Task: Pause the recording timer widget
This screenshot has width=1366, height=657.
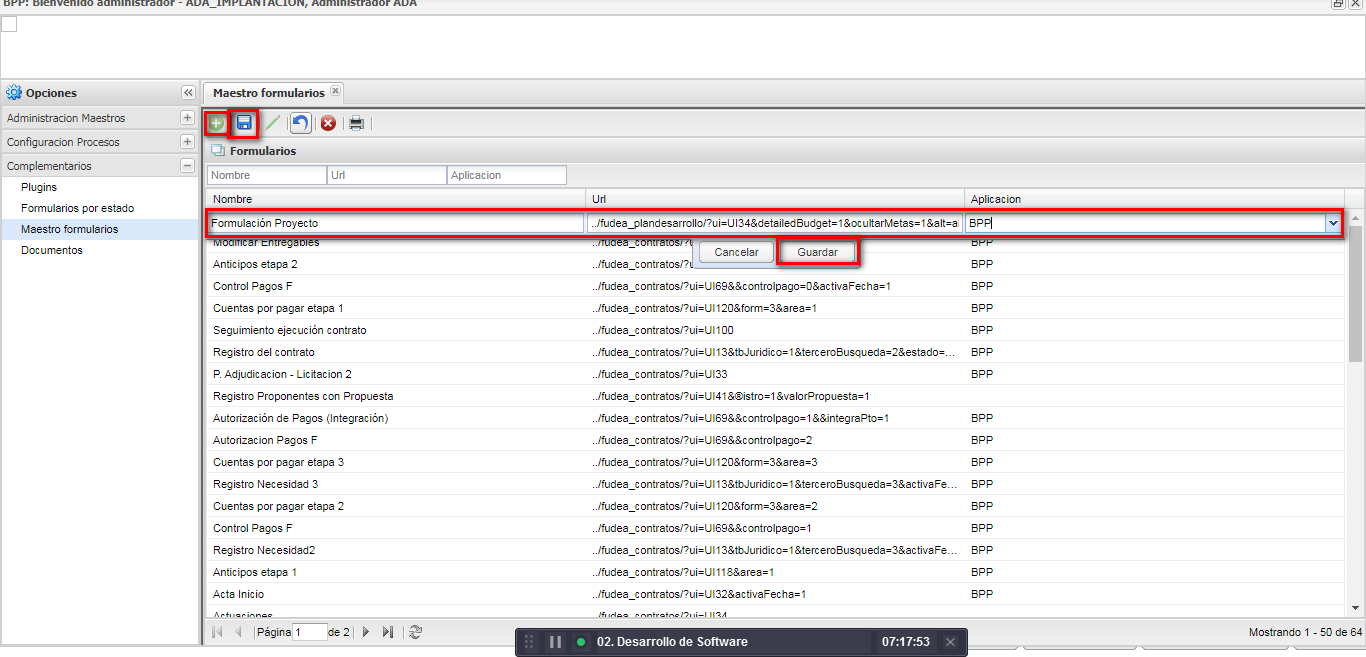Action: coord(555,642)
